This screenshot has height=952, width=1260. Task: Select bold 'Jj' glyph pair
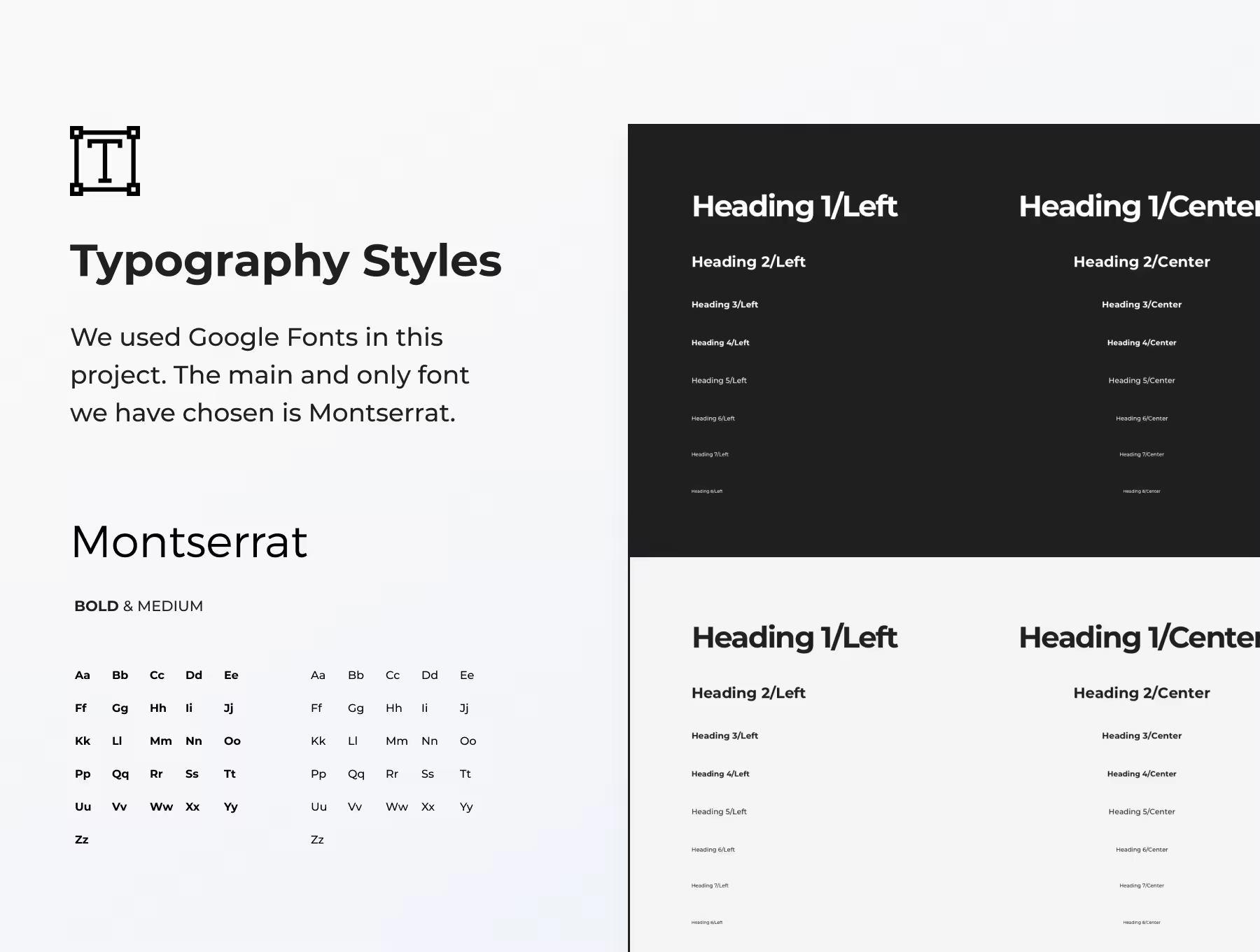tap(229, 708)
